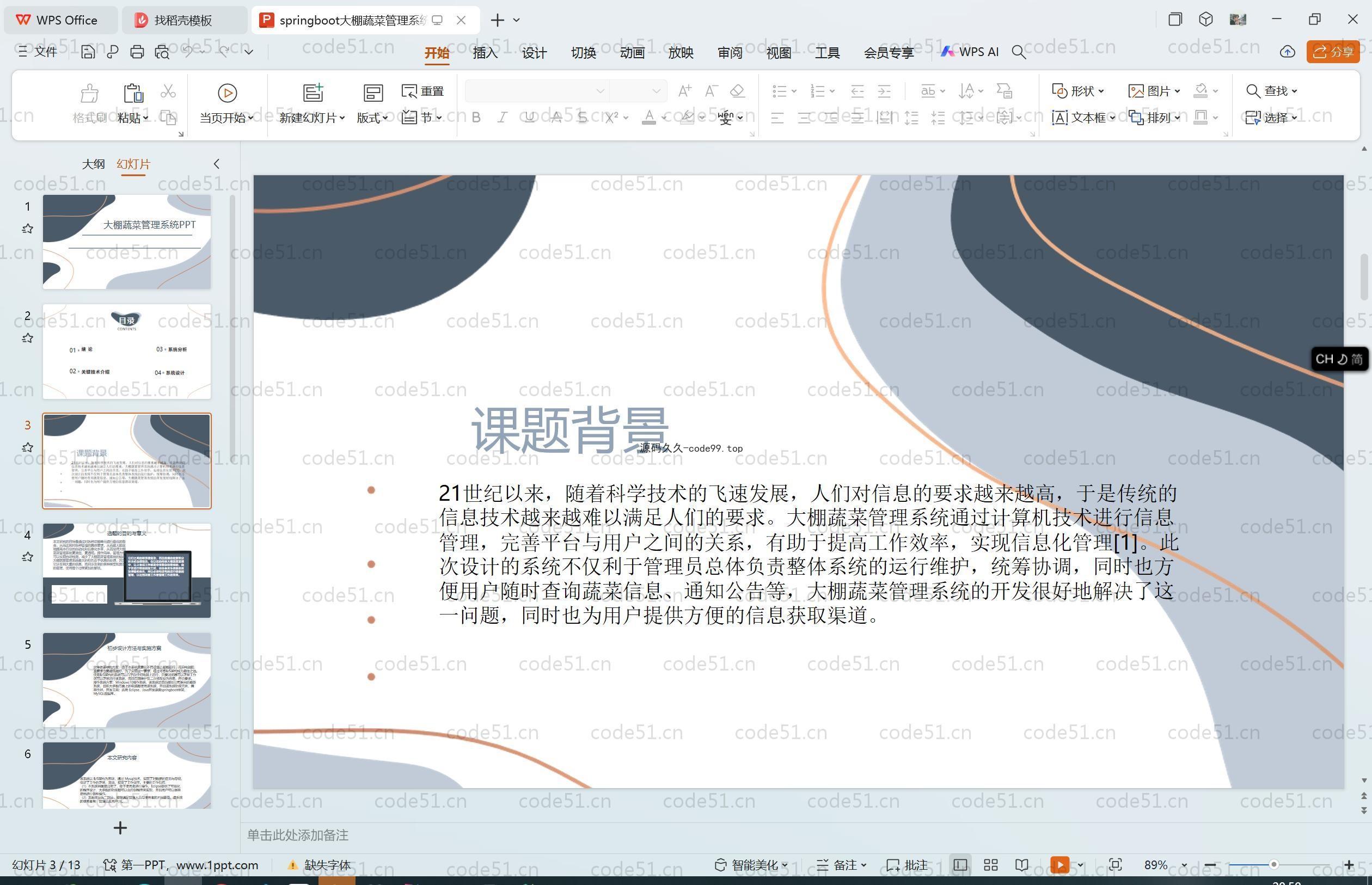Click the fit-to-window icon in status bar
This screenshot has width=1372, height=885.
1115,865
